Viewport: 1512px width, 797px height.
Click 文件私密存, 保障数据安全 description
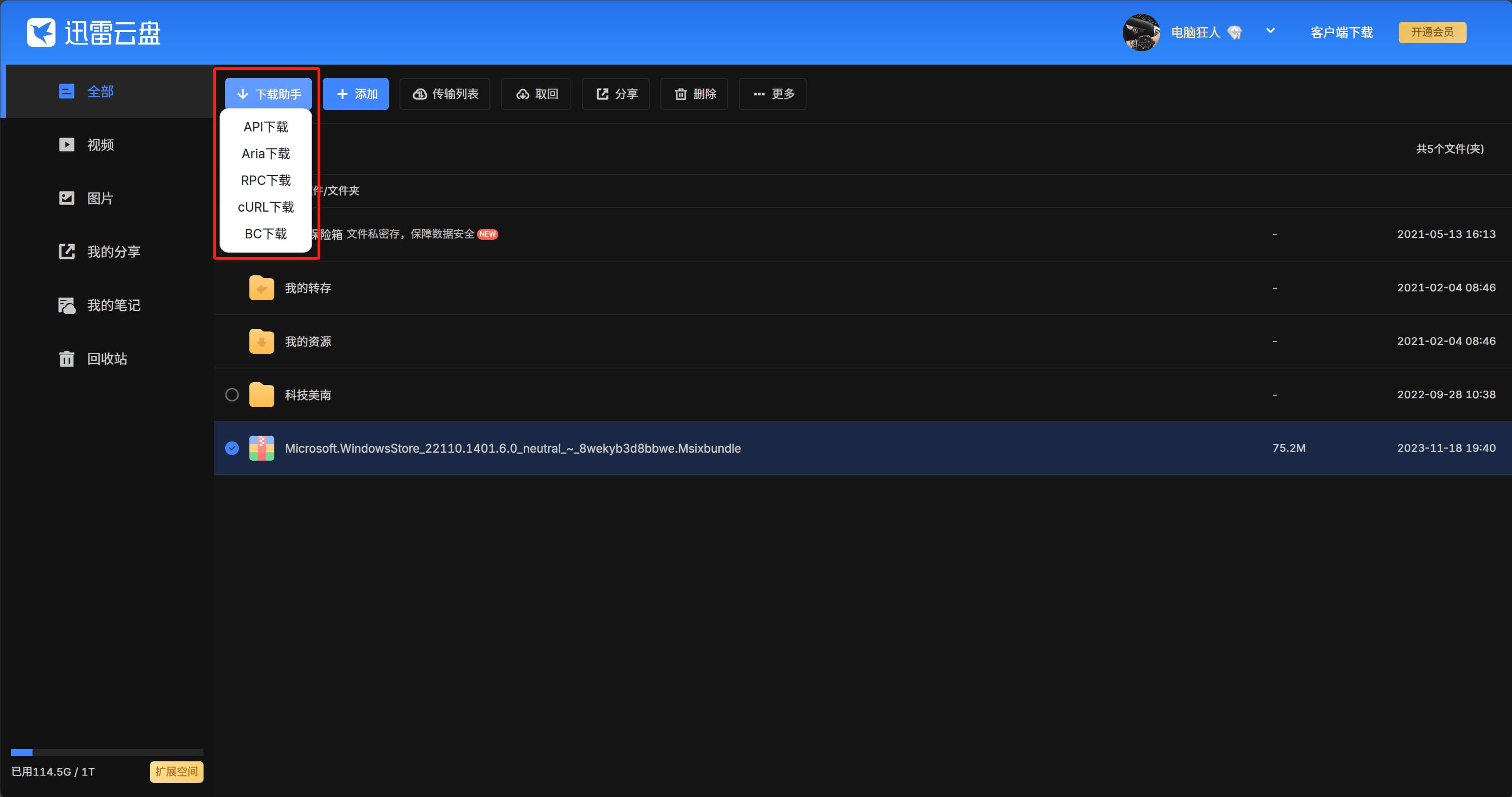410,234
